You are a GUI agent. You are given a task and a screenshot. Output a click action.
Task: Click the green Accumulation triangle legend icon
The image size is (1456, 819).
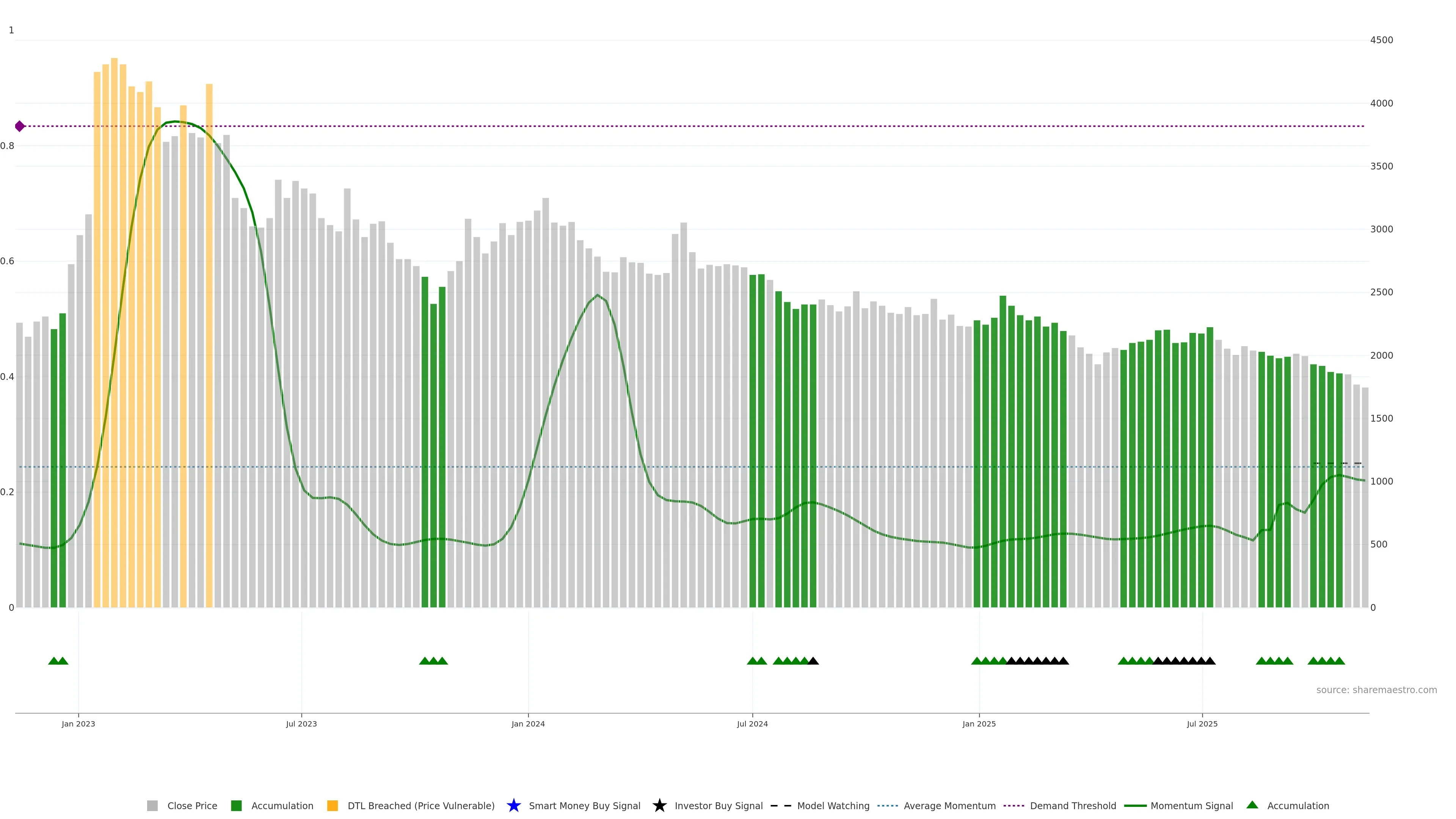click(x=1252, y=805)
